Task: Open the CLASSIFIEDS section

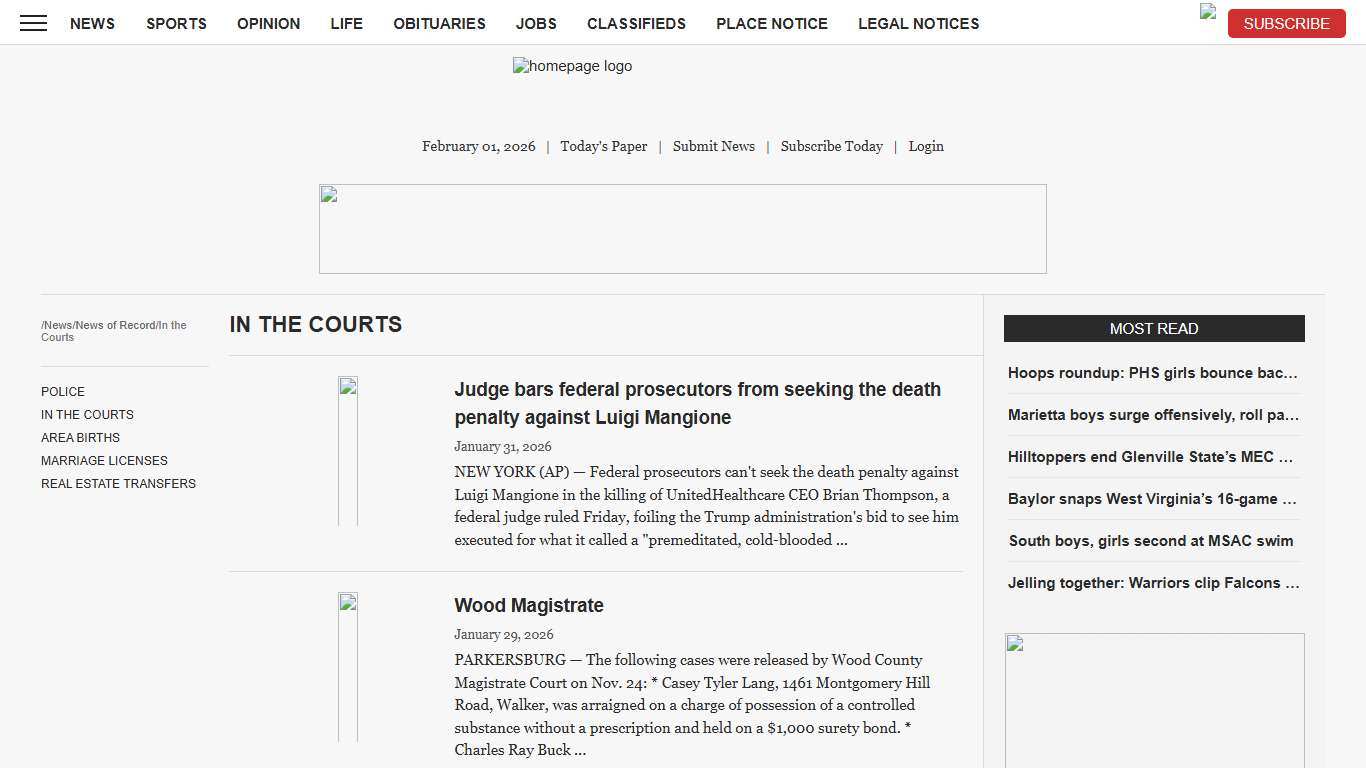Action: click(636, 23)
